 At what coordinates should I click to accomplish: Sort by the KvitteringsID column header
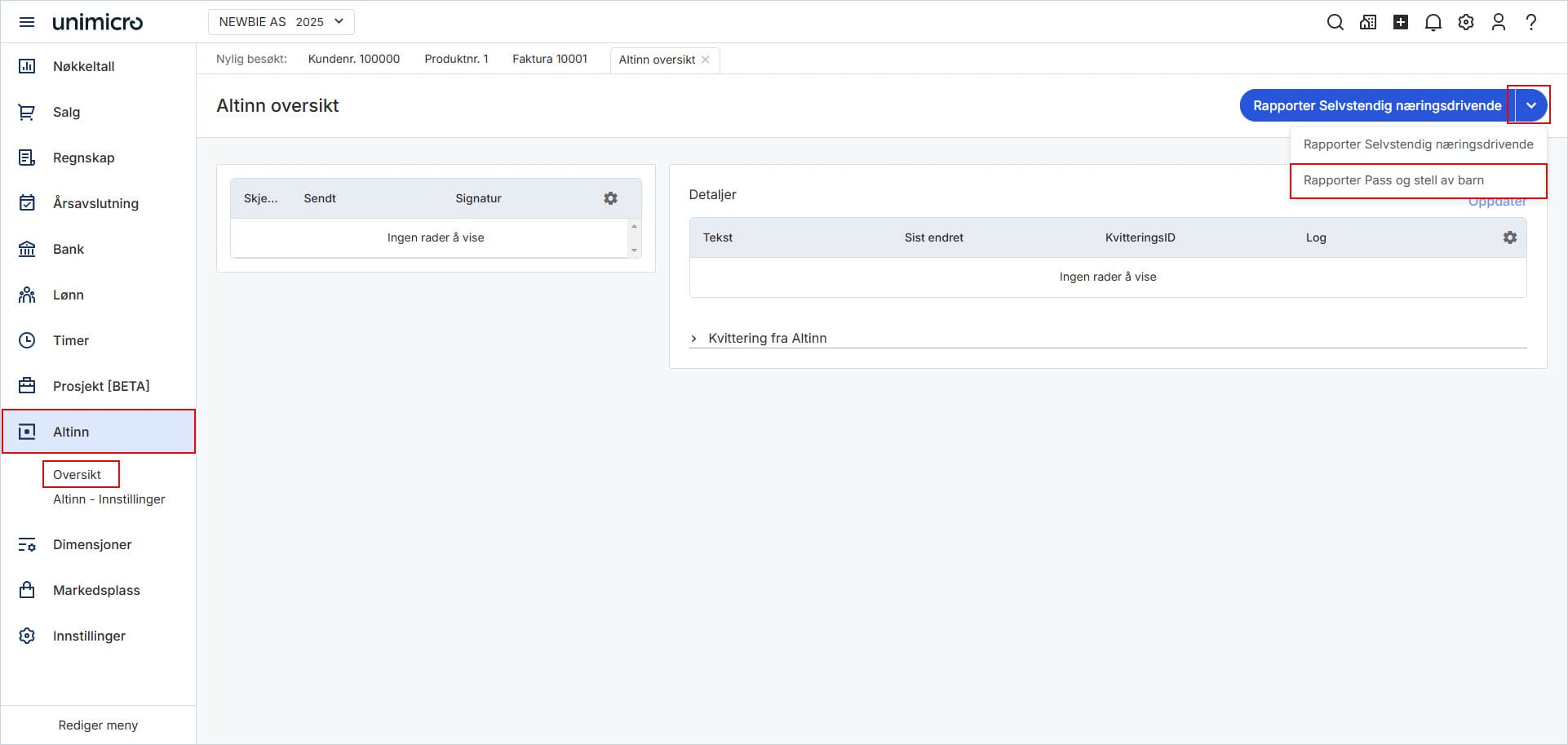pos(1141,237)
